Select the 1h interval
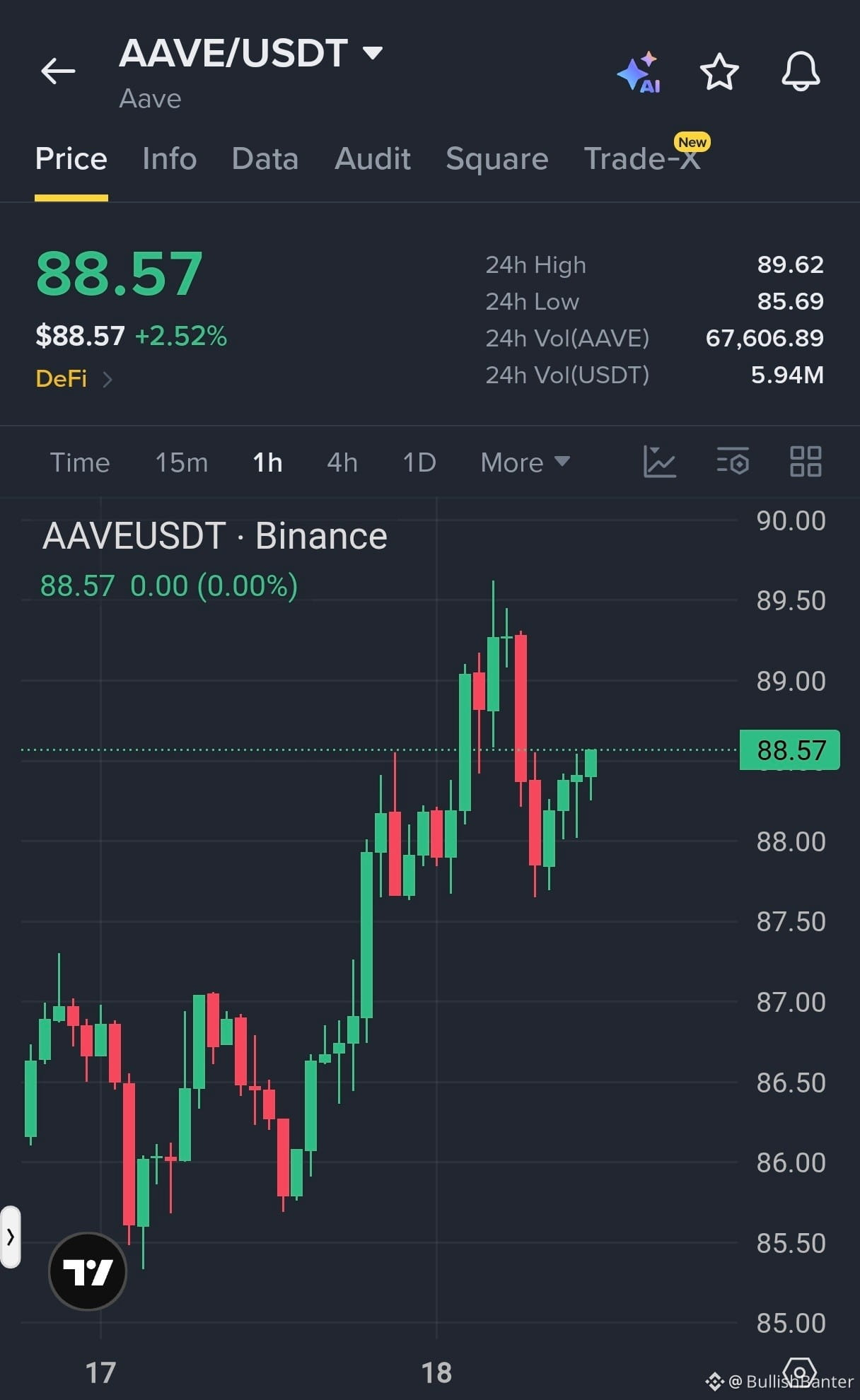 point(267,462)
